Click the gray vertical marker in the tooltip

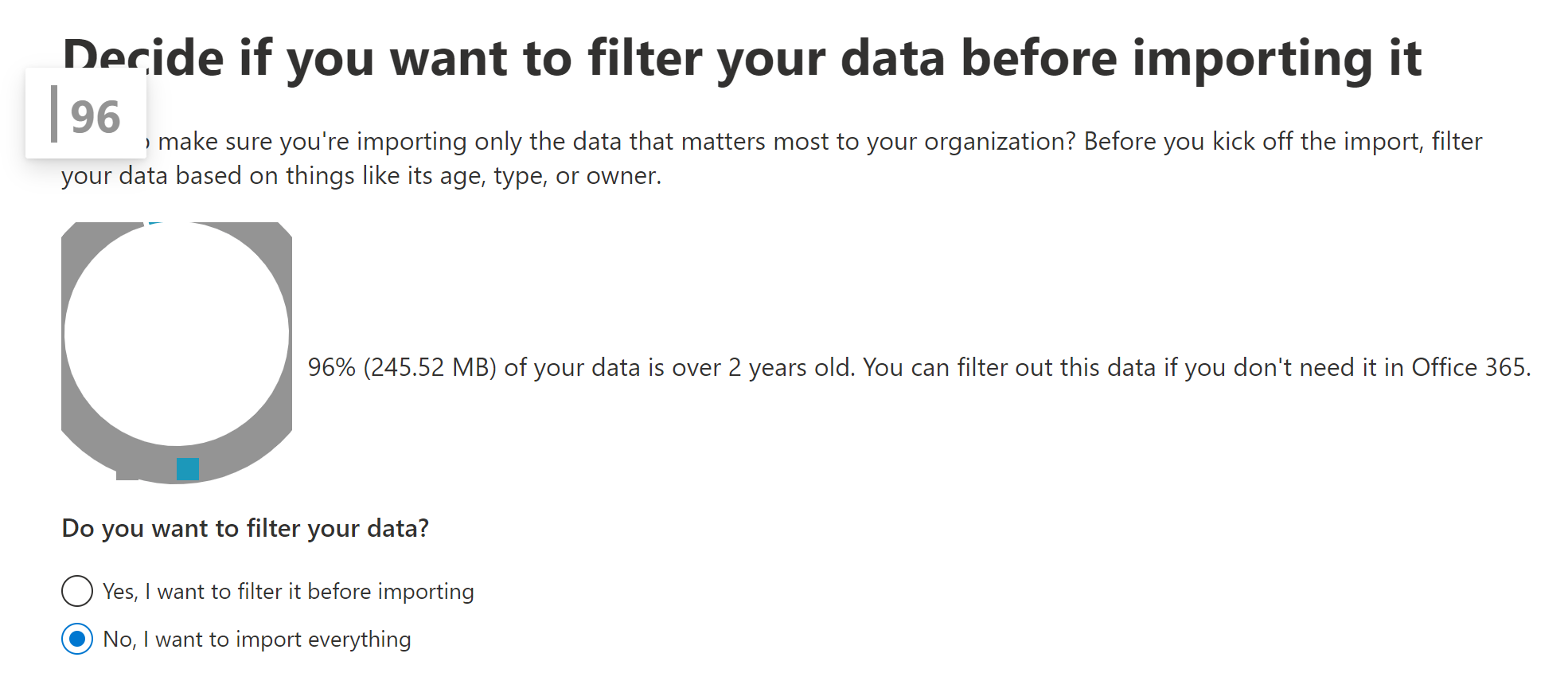pyautogui.click(x=54, y=114)
